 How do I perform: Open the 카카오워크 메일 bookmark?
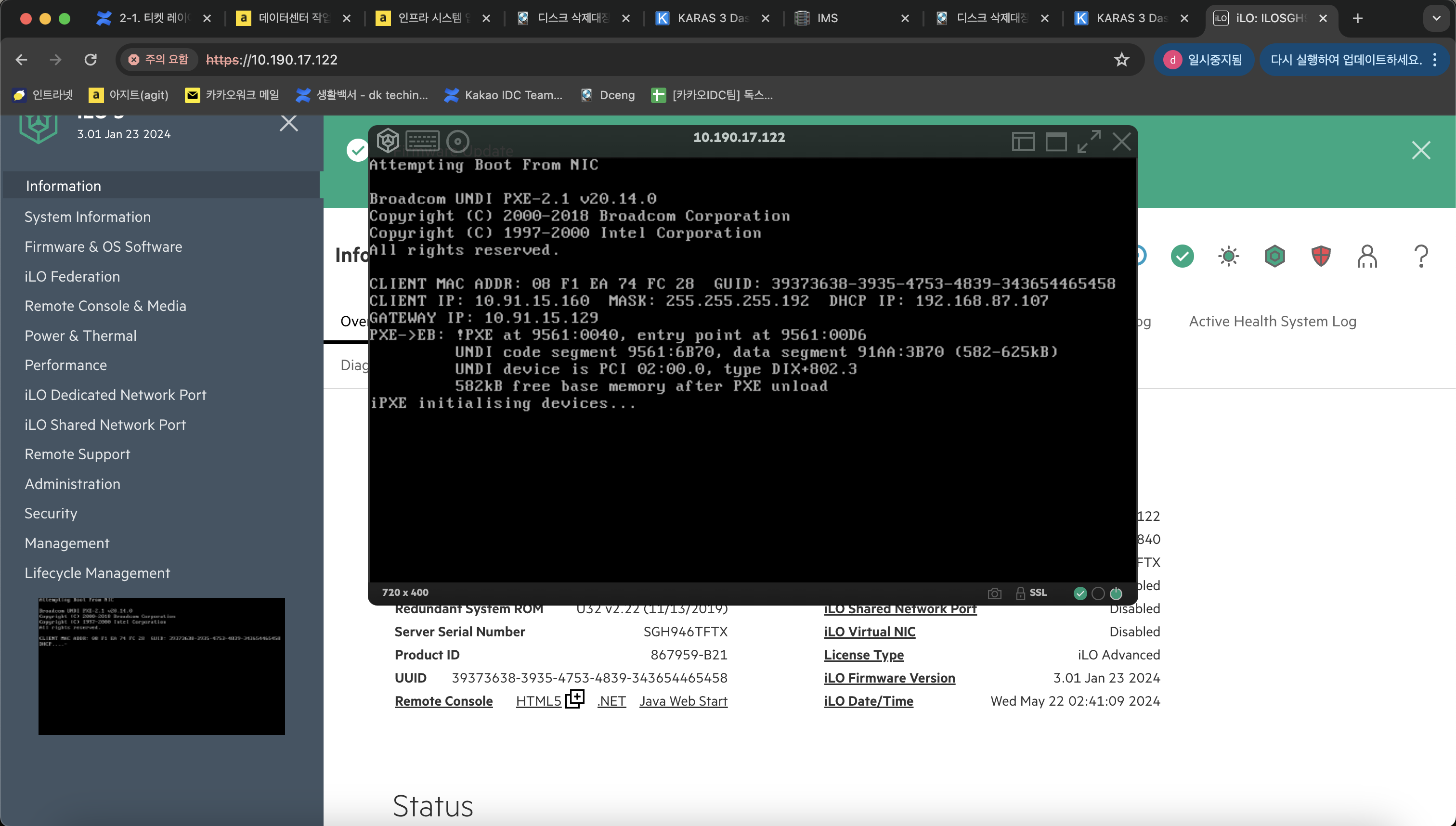[233, 95]
